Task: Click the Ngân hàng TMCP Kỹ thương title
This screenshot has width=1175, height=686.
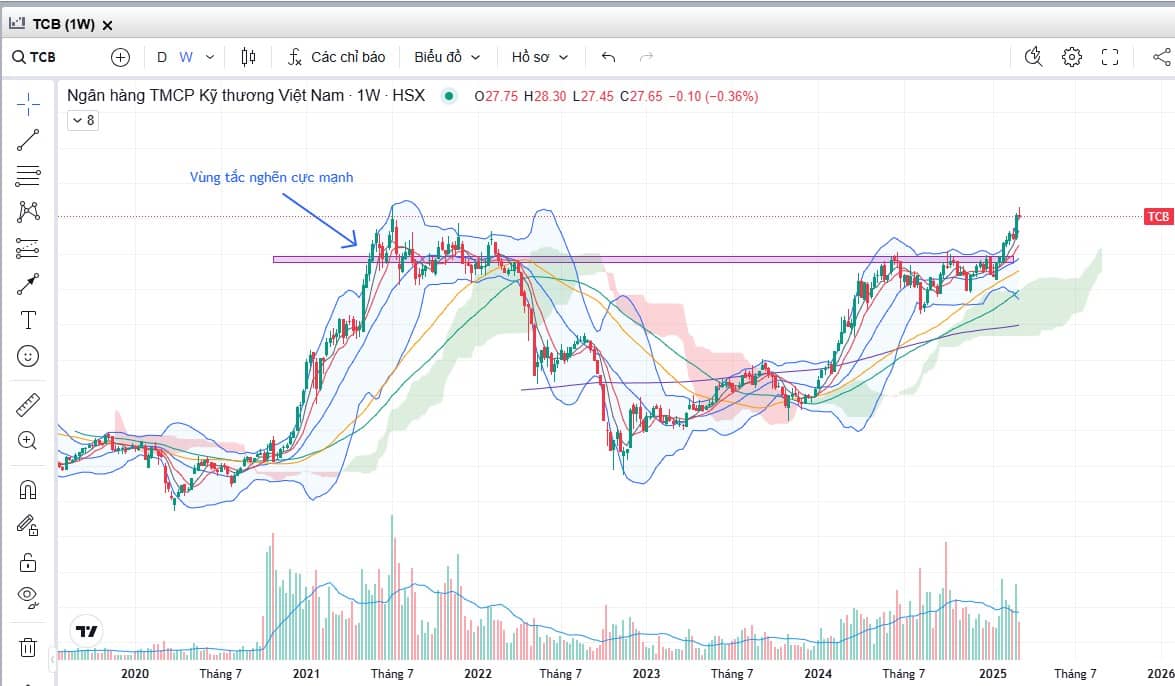Action: pos(246,96)
